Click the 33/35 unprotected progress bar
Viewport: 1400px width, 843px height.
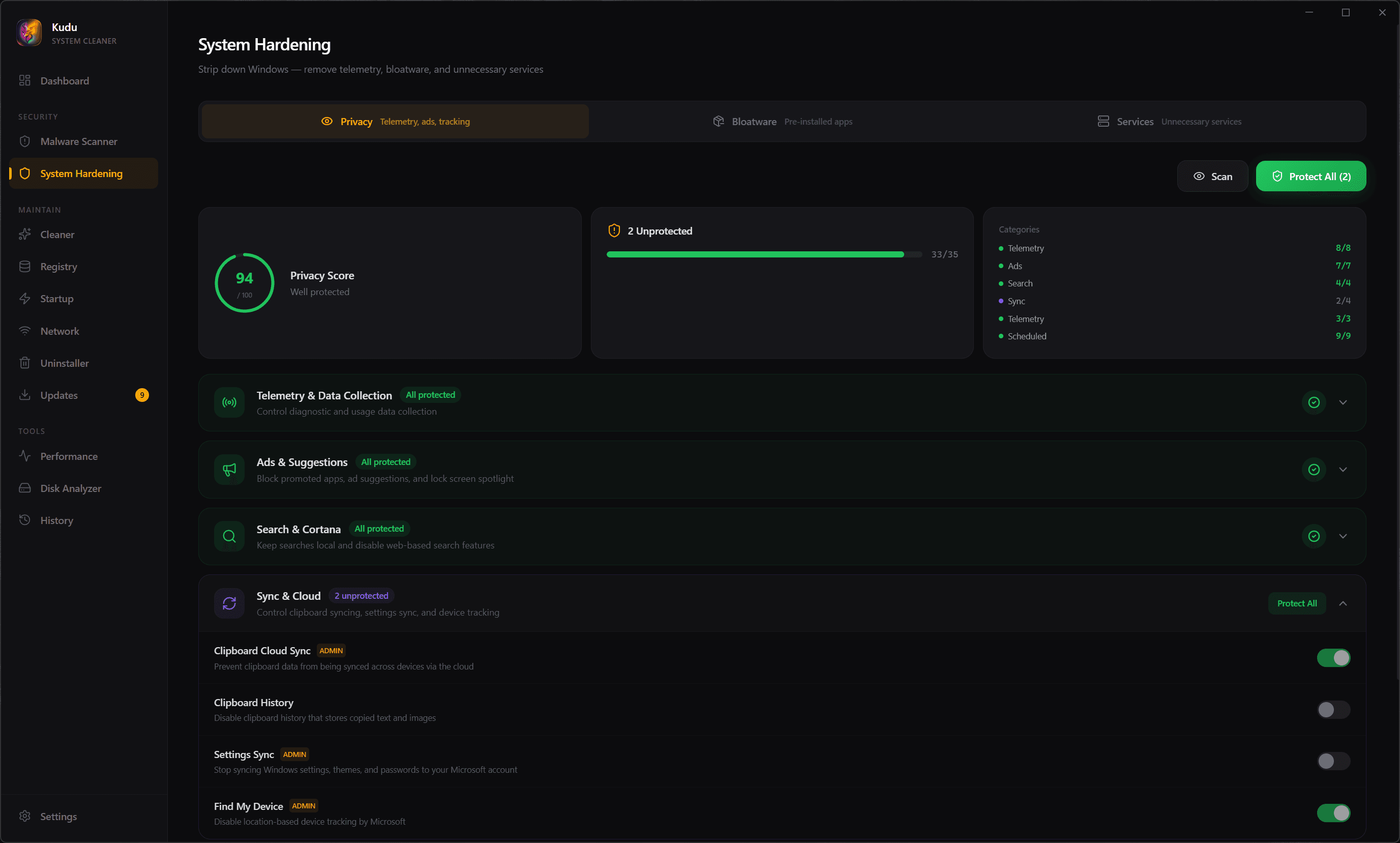tap(764, 254)
